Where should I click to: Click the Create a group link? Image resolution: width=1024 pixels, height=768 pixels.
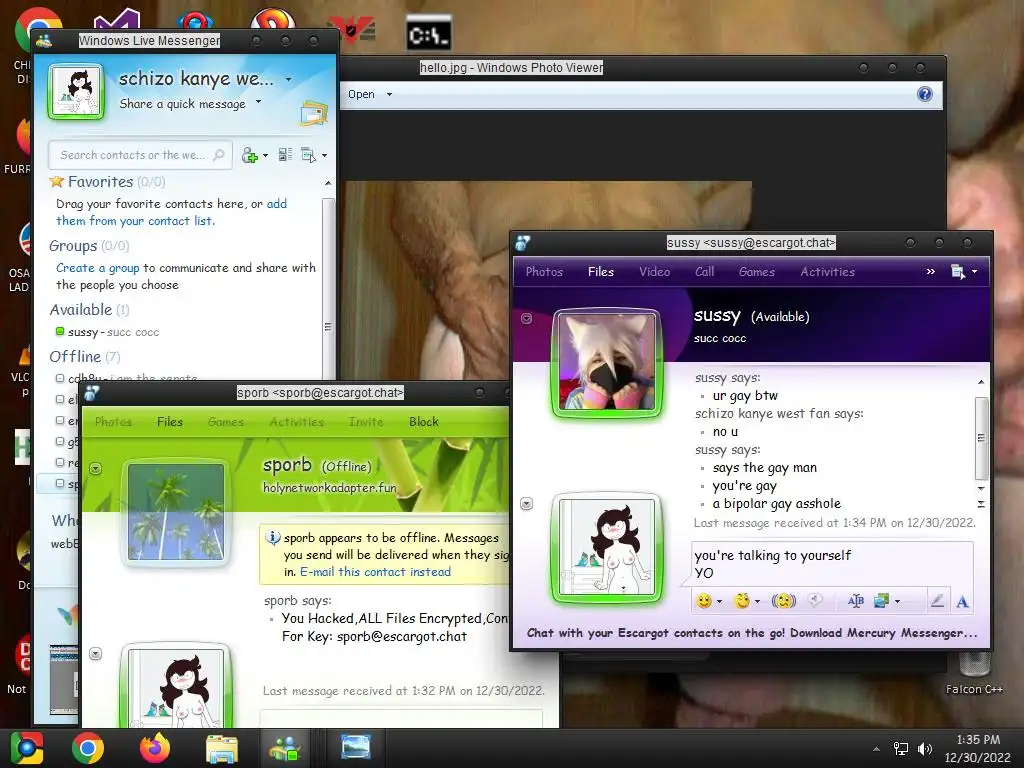pos(97,268)
